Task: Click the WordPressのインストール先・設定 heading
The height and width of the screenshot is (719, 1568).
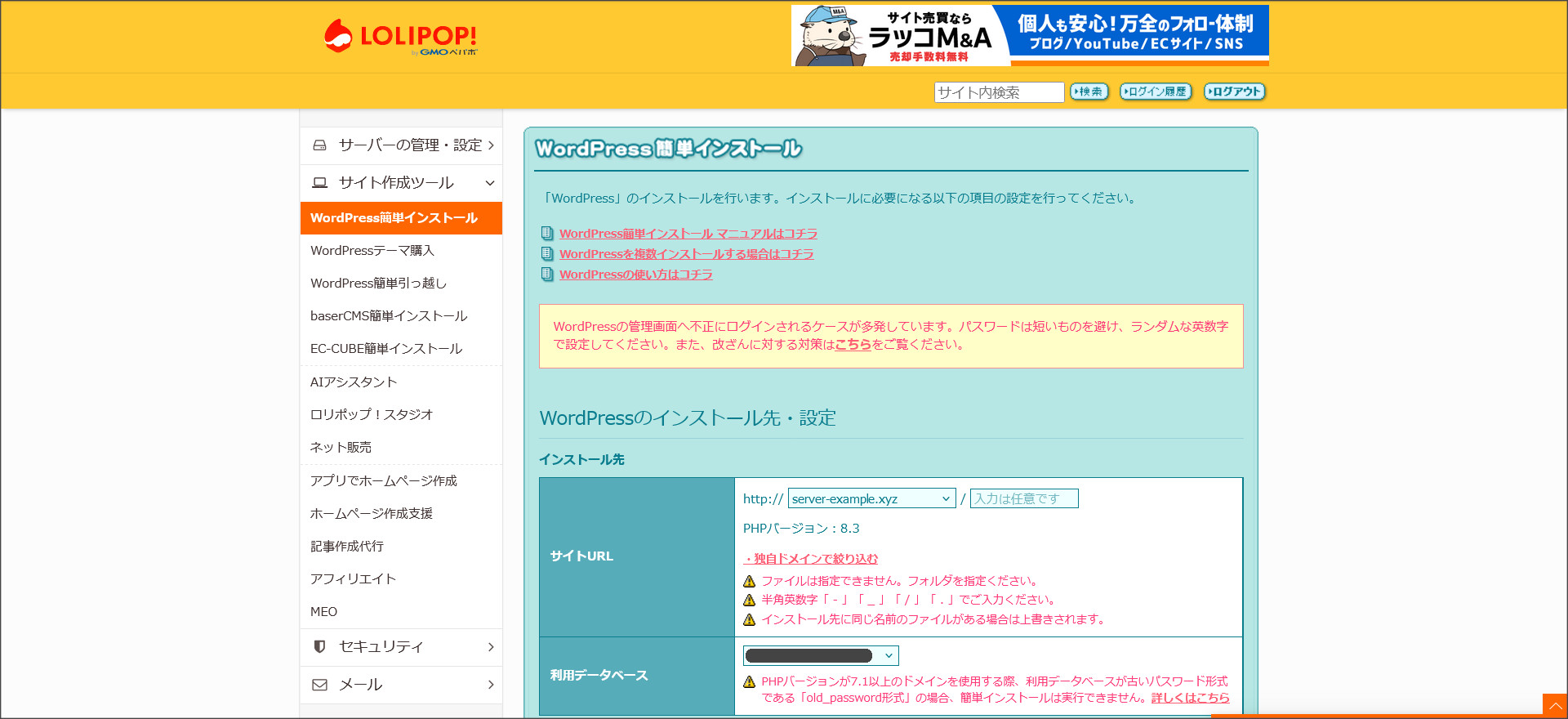Action: point(688,418)
